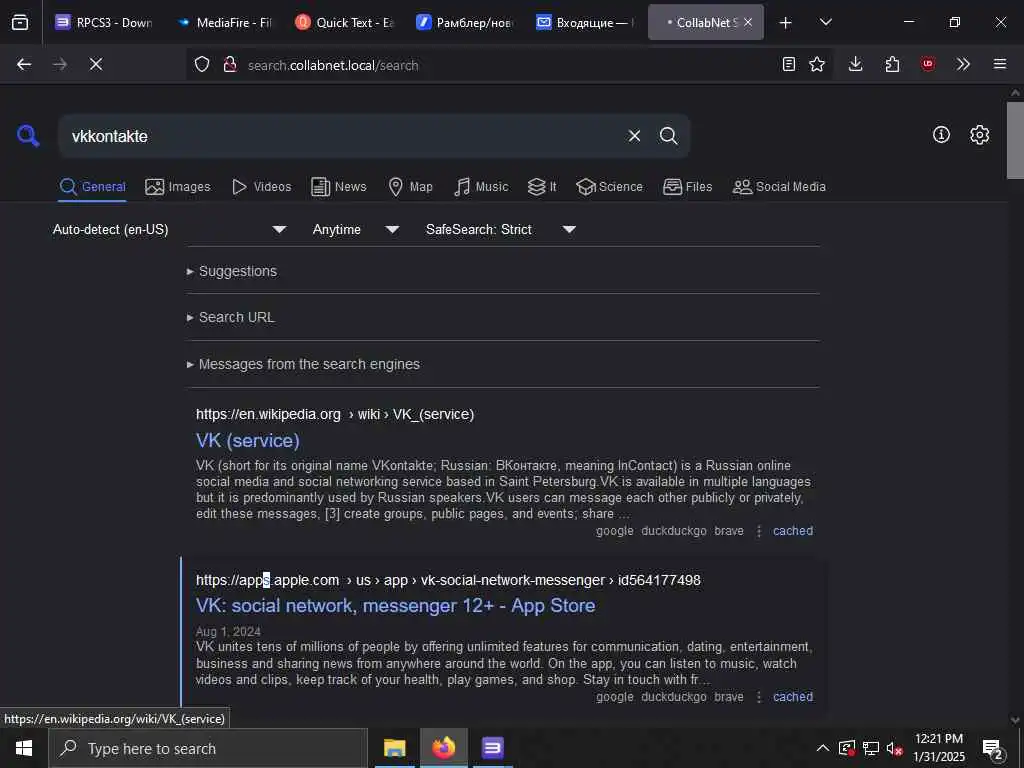The width and height of the screenshot is (1024, 768).
Task: Click the apps.apple.com result URL
Action: click(448, 580)
